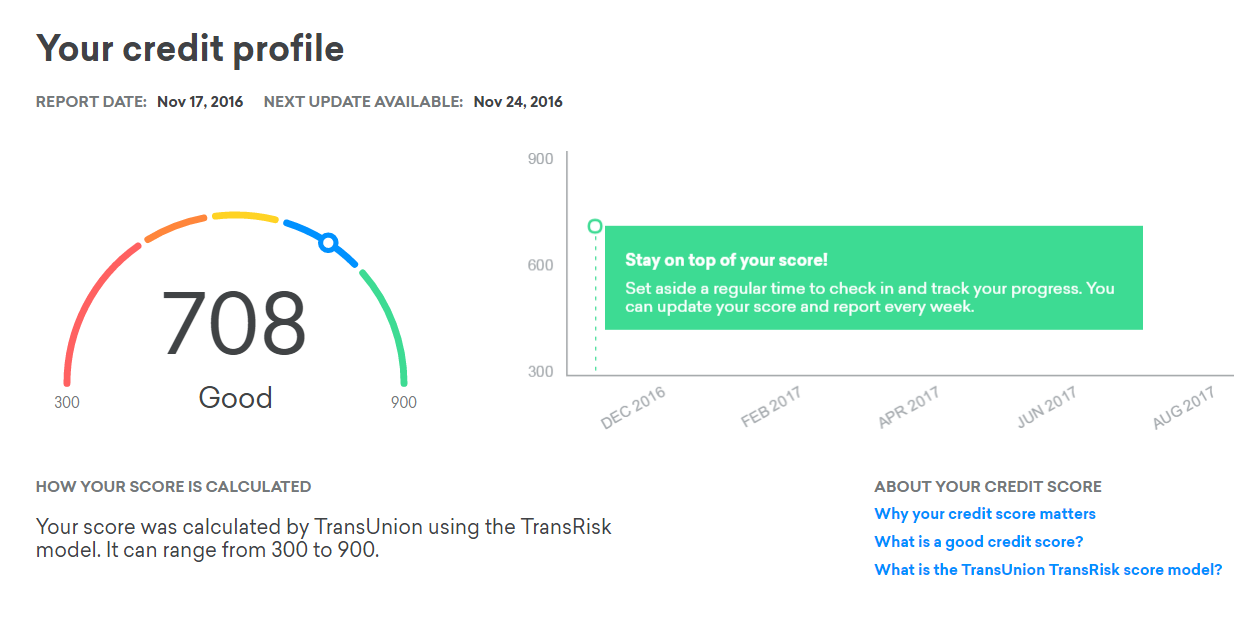Open 'What is a good credit score?' link
The image size is (1254, 626).
click(x=979, y=542)
